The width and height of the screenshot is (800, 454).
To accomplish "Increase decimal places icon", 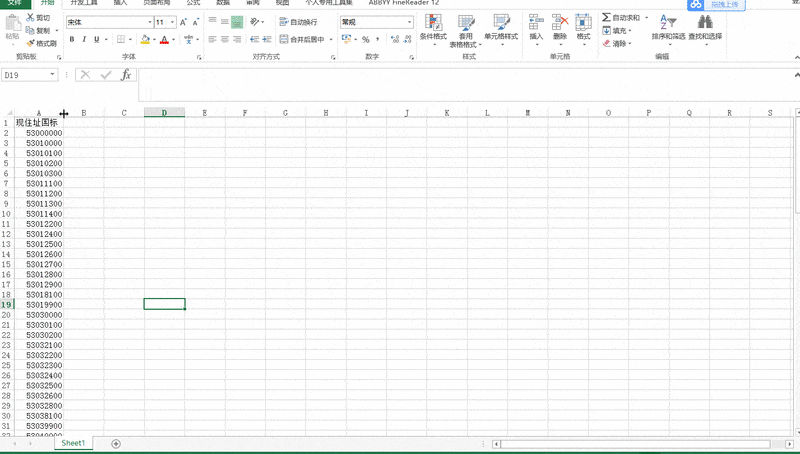I will (x=395, y=39).
